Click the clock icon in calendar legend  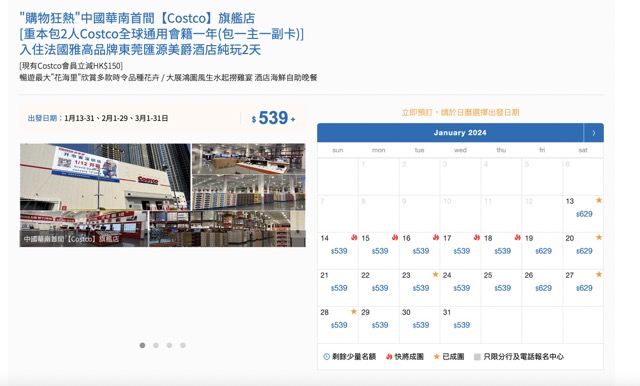coord(326,357)
